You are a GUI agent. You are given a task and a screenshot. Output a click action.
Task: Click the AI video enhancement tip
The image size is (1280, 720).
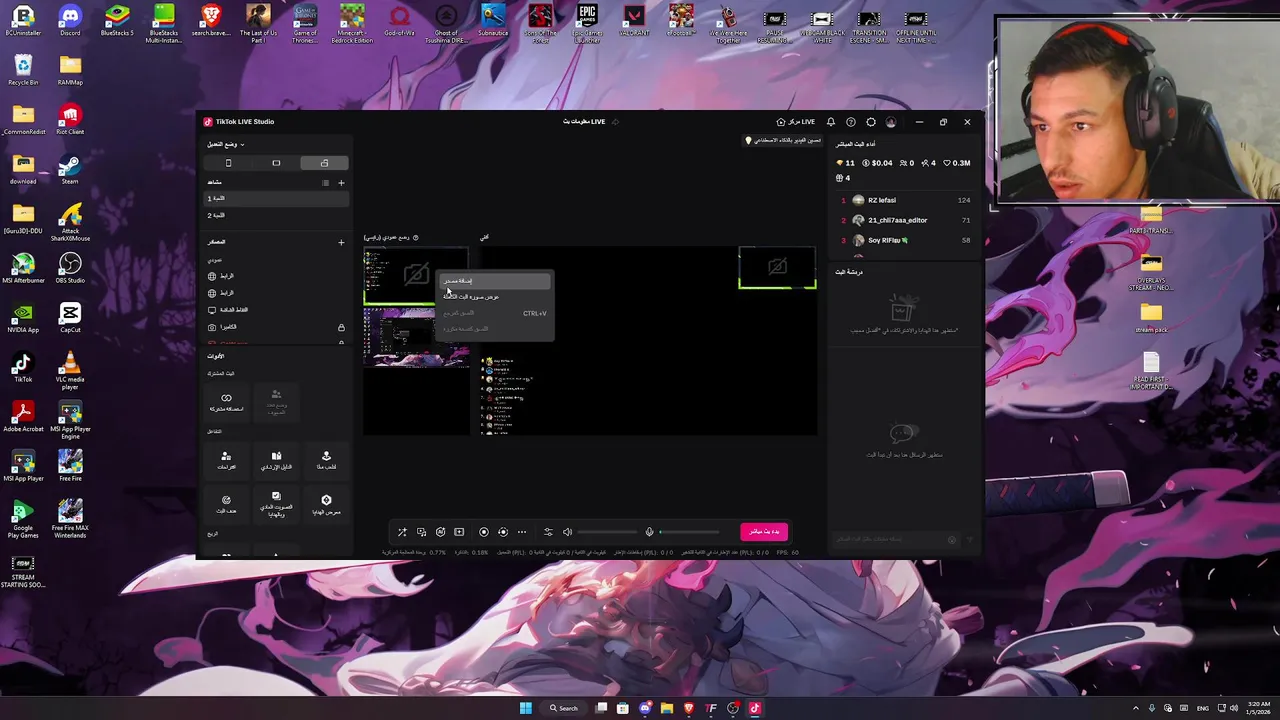click(783, 140)
